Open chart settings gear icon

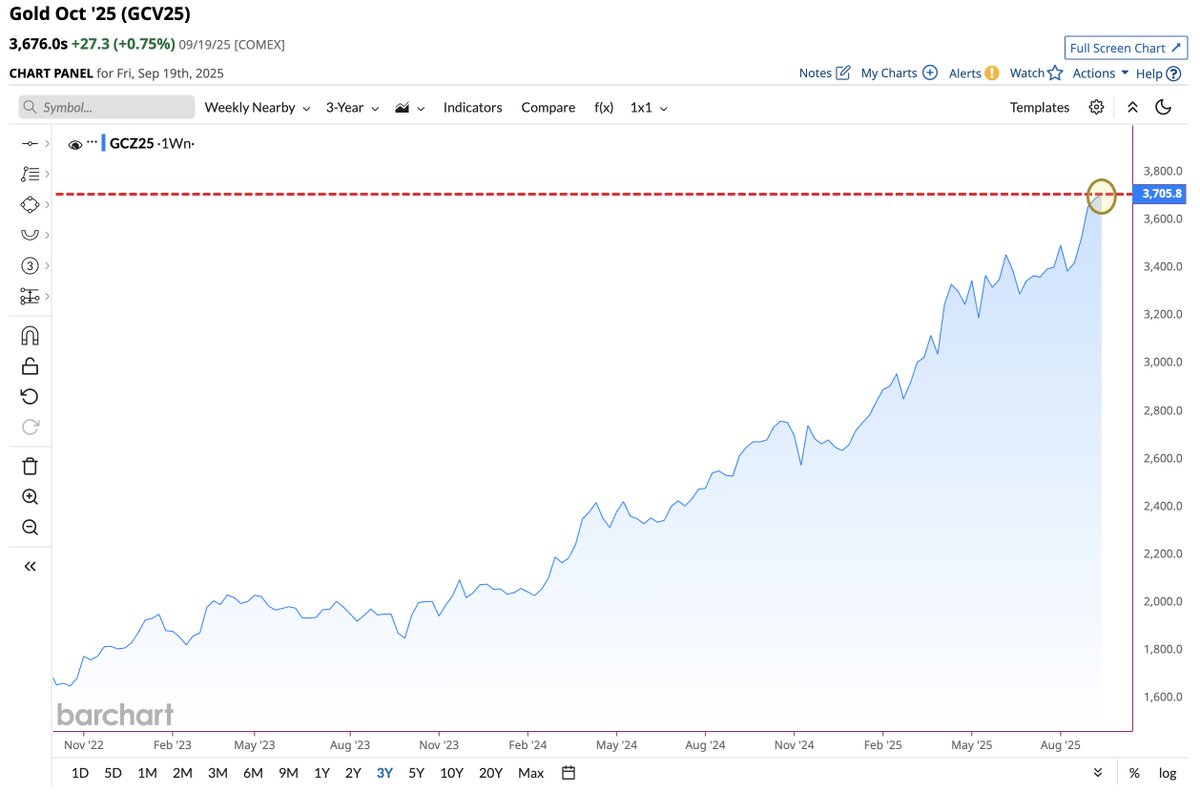1097,107
